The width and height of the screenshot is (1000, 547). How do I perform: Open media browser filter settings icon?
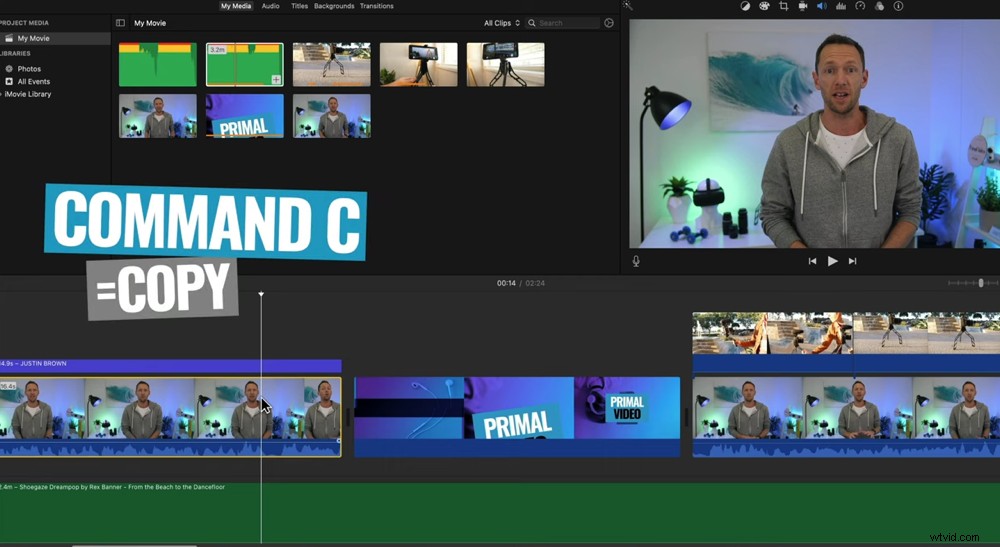[609, 23]
